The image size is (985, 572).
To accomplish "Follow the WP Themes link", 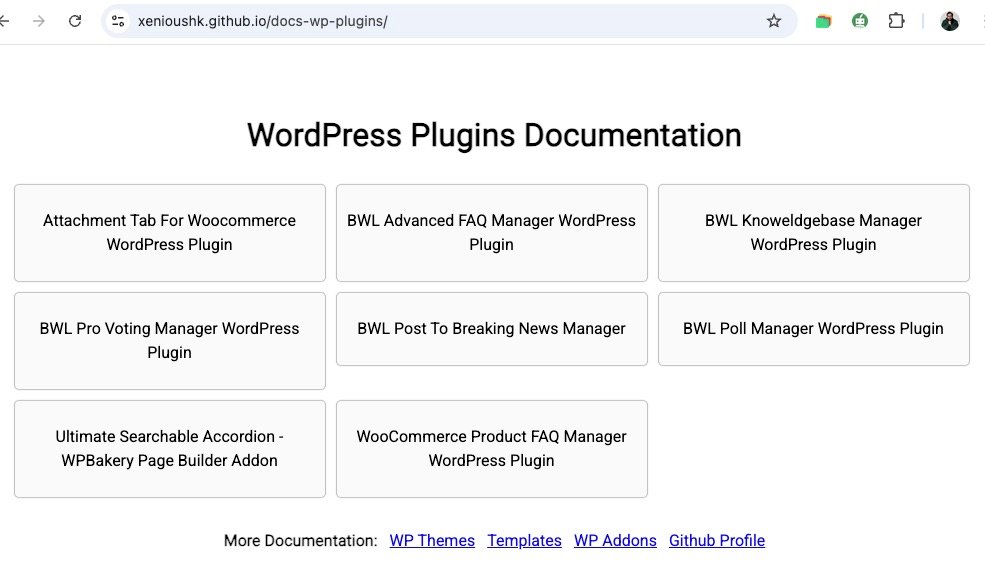I will tap(432, 541).
